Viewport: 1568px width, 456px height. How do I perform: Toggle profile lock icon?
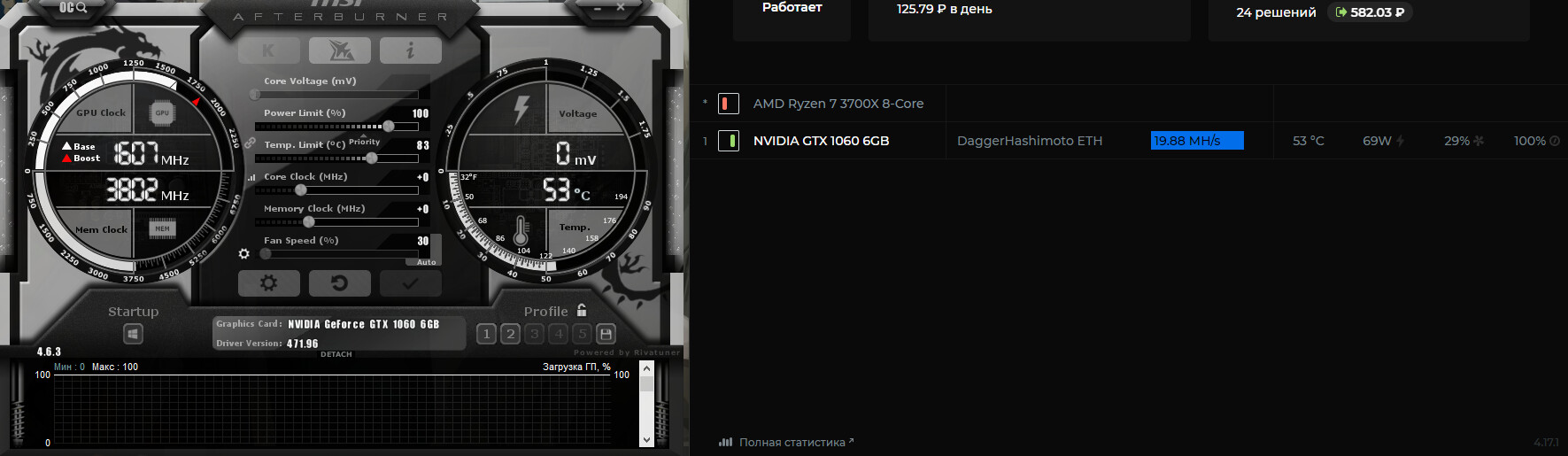tap(582, 310)
